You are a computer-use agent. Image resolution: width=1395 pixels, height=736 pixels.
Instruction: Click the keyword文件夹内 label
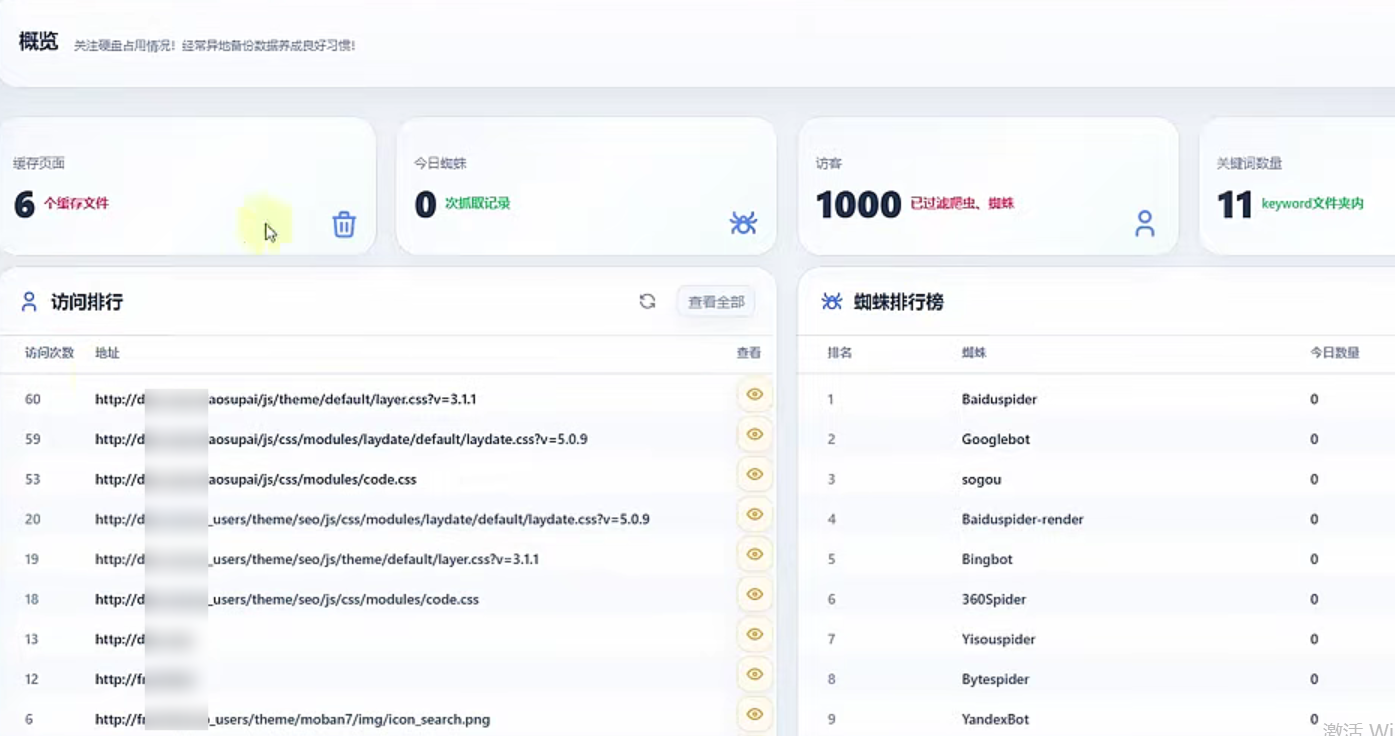(x=1313, y=203)
